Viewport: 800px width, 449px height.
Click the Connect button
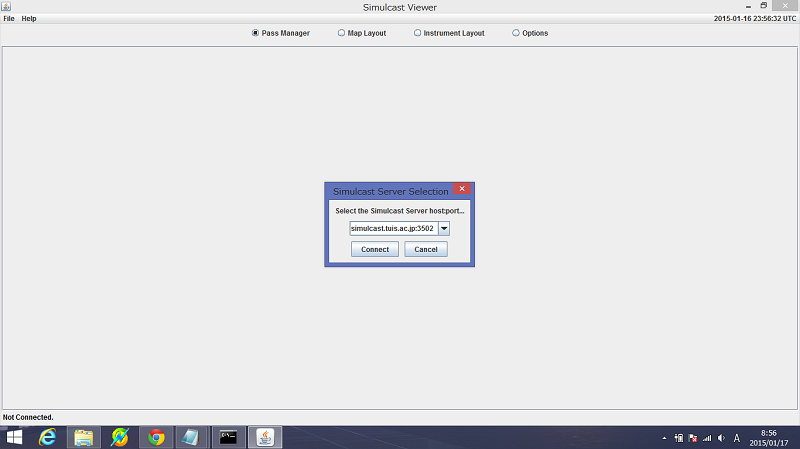[375, 250]
